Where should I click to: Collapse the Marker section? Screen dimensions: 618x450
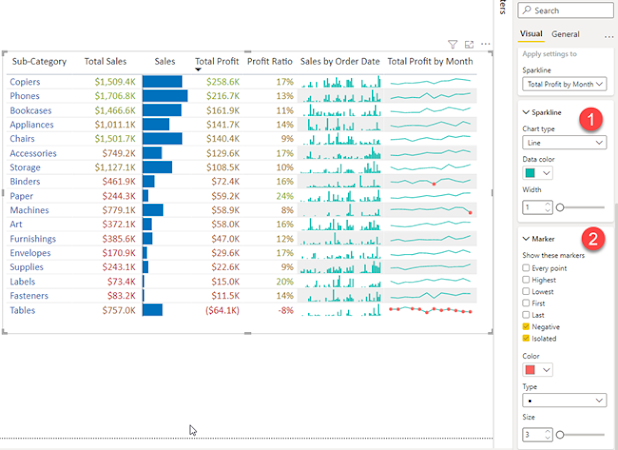[x=526, y=239]
